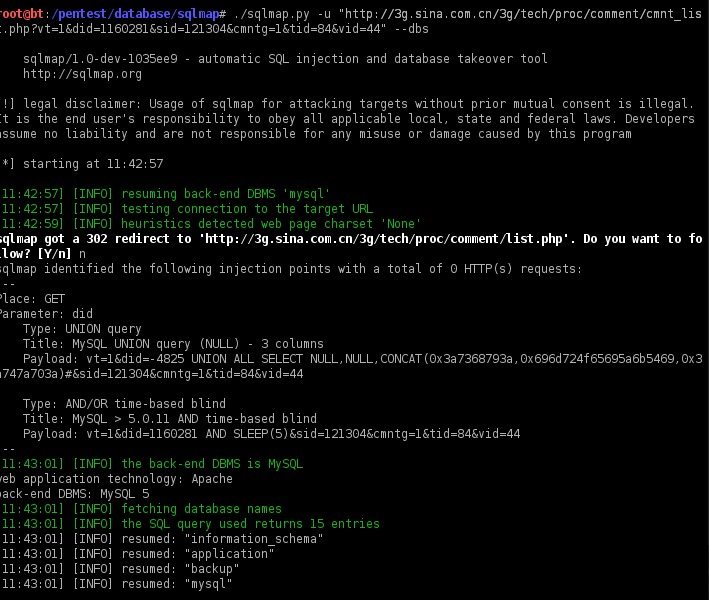709x600 pixels.
Task: Click 'MySQL > 5.0.11 AND time-based blind' title
Action: coord(194,419)
